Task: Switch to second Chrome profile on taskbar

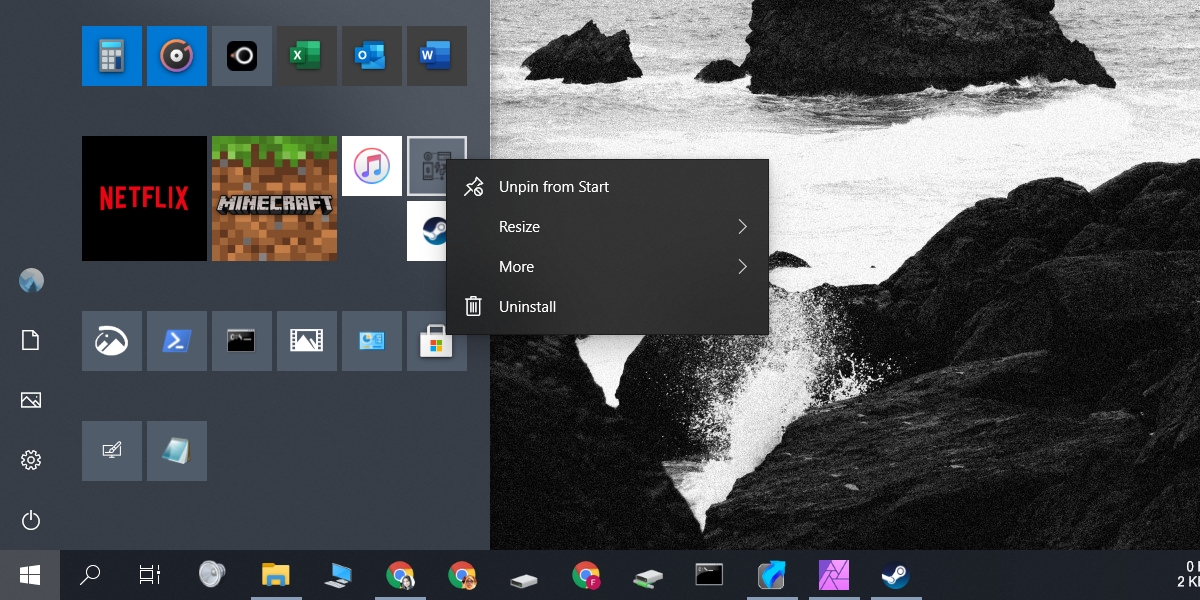Action: (462, 575)
